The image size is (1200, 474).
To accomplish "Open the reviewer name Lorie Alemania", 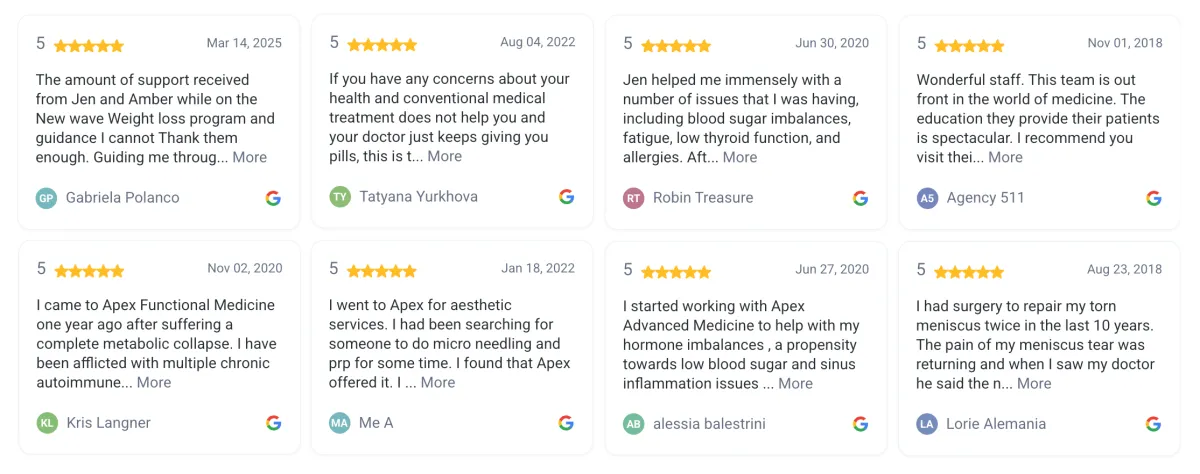I will (x=996, y=424).
